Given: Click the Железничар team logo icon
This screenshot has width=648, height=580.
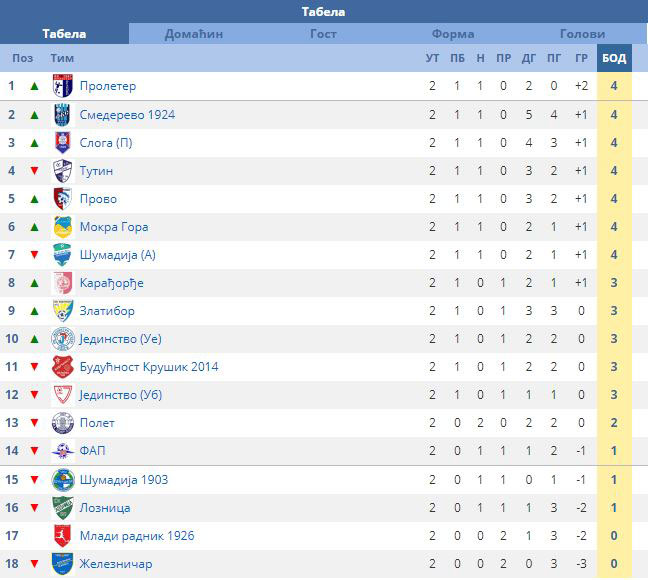Looking at the screenshot, I should [x=63, y=564].
